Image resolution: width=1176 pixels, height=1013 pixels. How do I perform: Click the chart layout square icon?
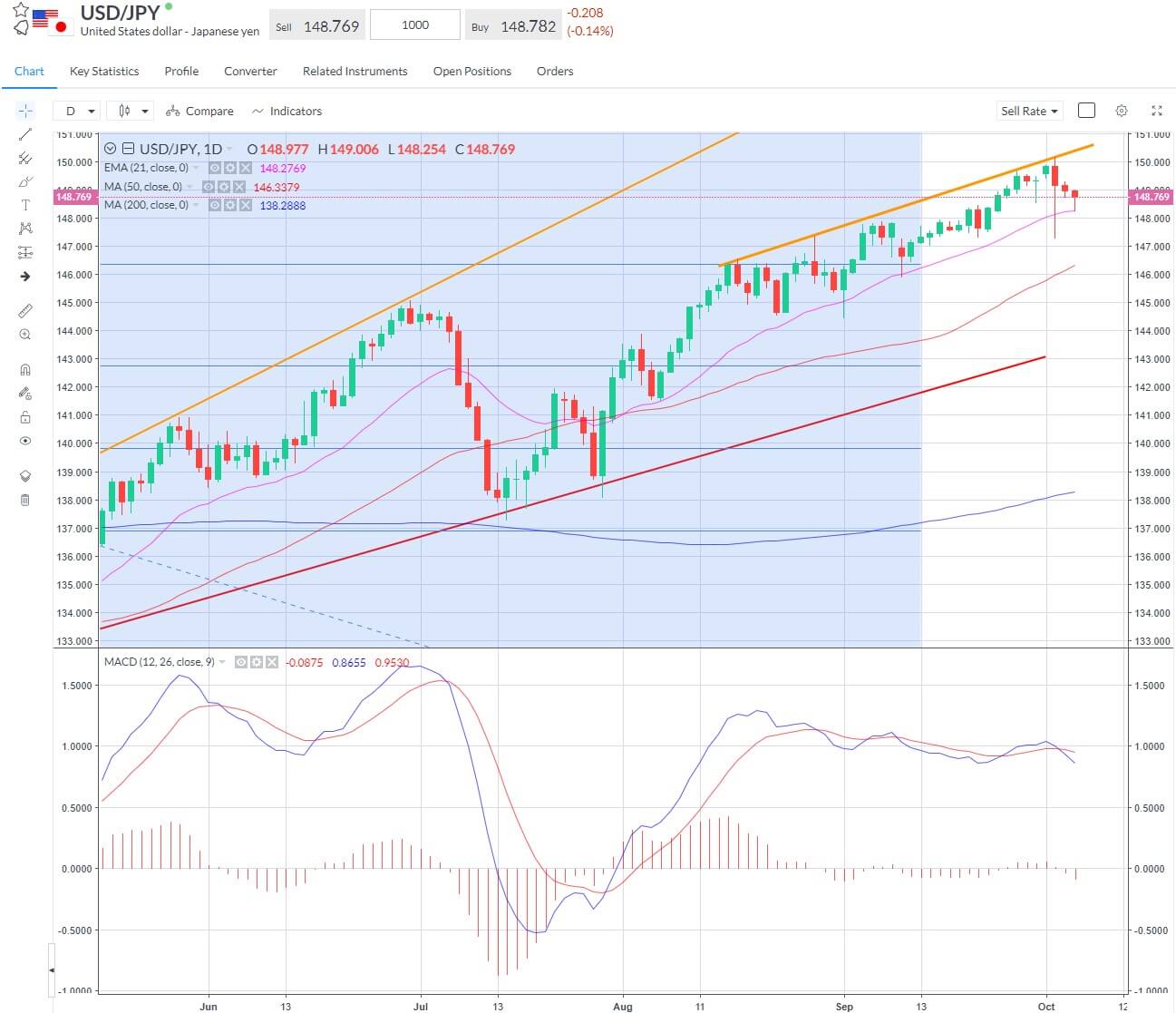[1086, 111]
